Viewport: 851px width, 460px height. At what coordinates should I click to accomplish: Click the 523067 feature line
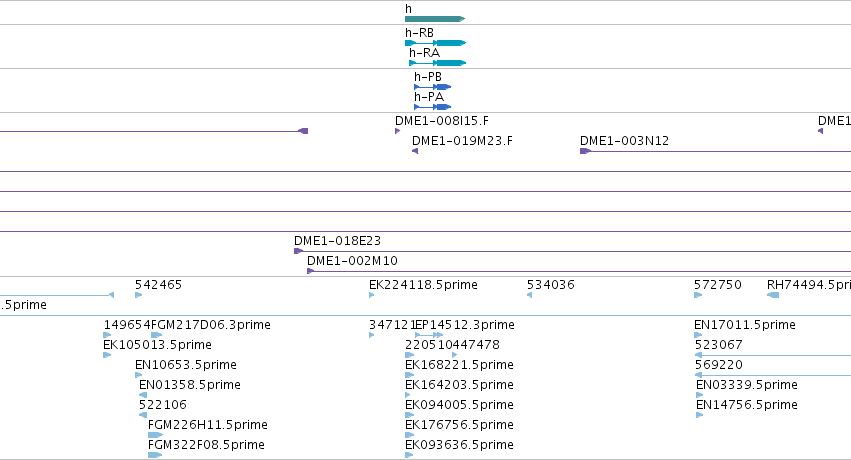(773, 355)
